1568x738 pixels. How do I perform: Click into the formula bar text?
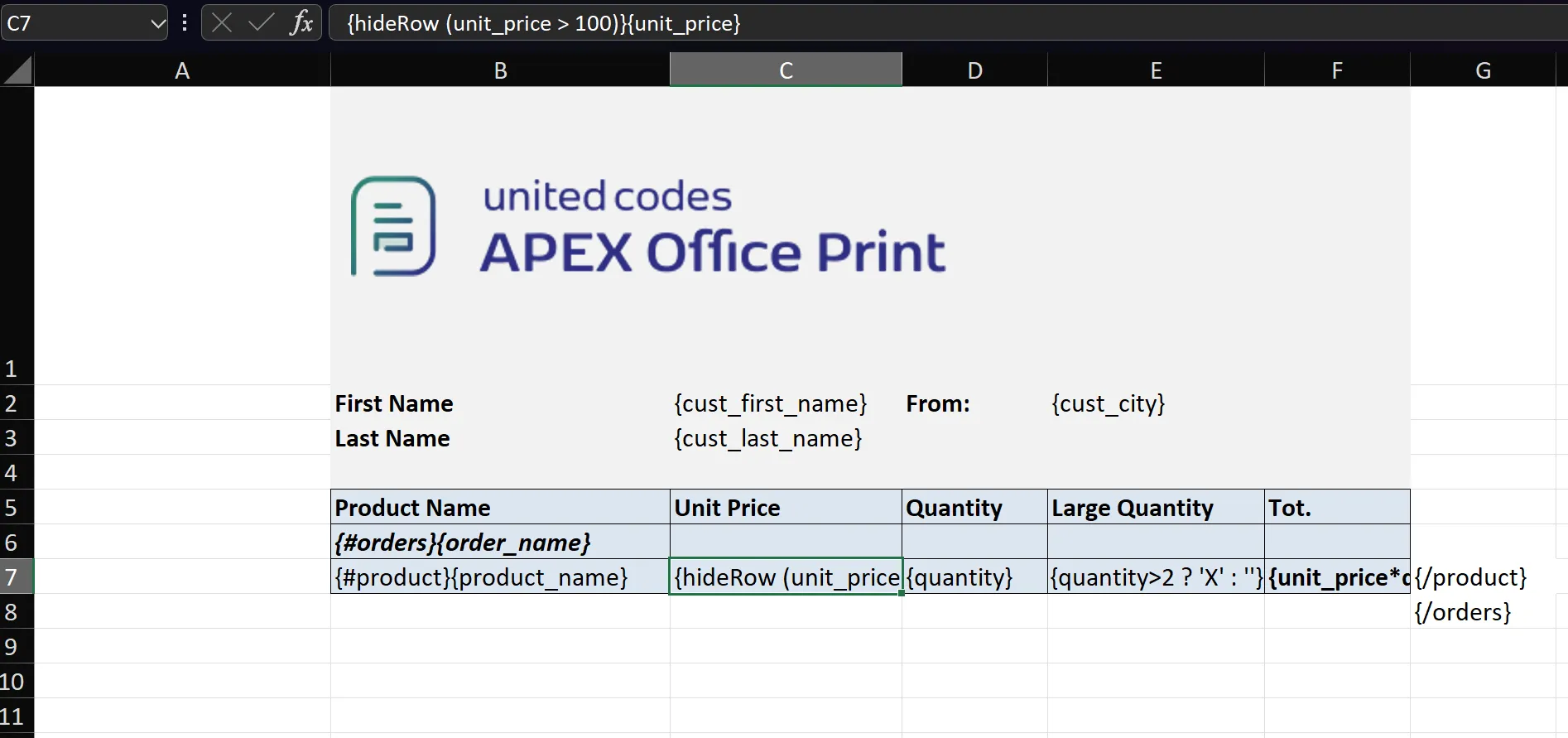pos(948,23)
